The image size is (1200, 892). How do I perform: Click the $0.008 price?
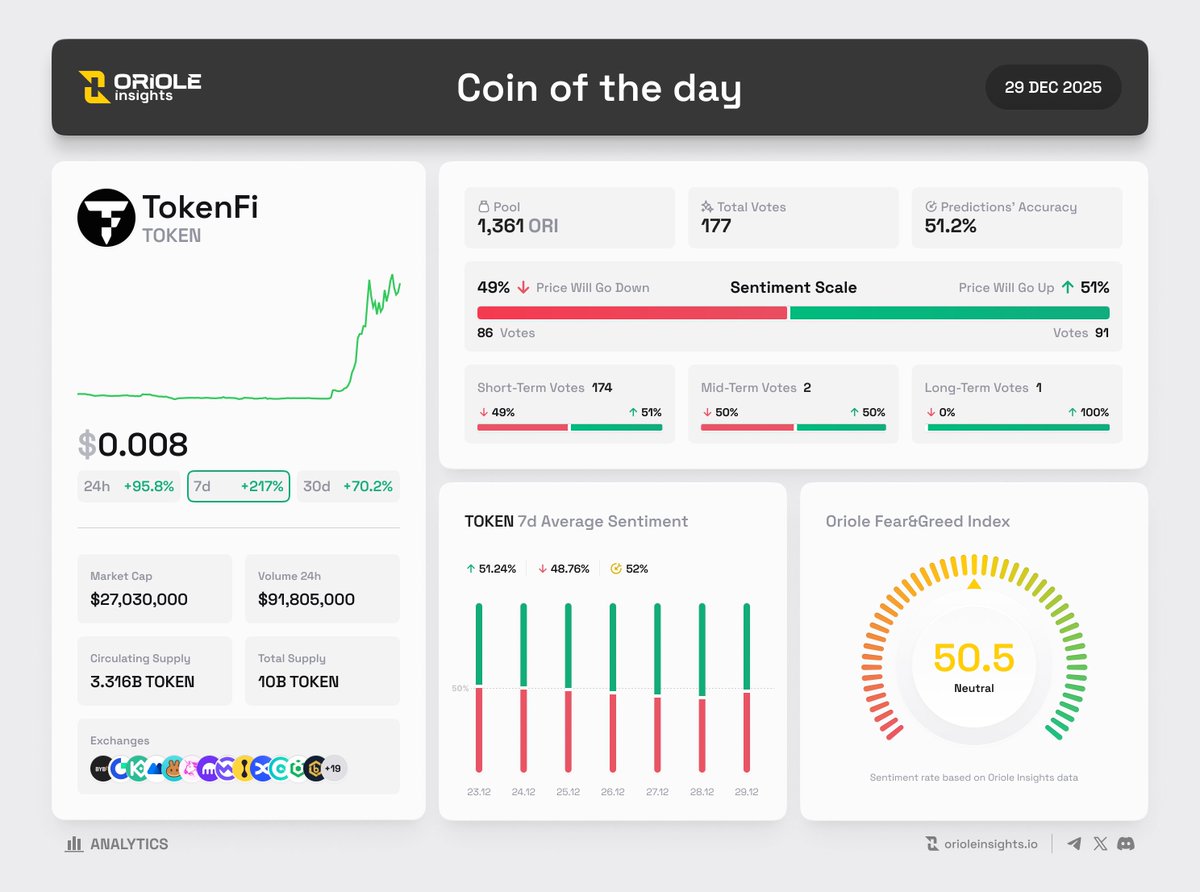[133, 445]
